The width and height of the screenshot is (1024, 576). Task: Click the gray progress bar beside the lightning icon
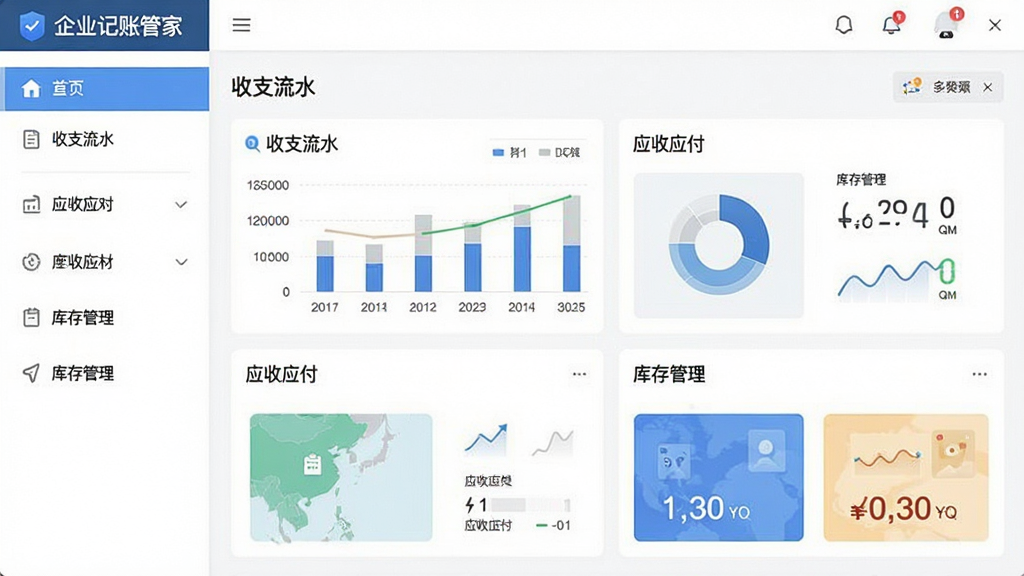tap(530, 505)
